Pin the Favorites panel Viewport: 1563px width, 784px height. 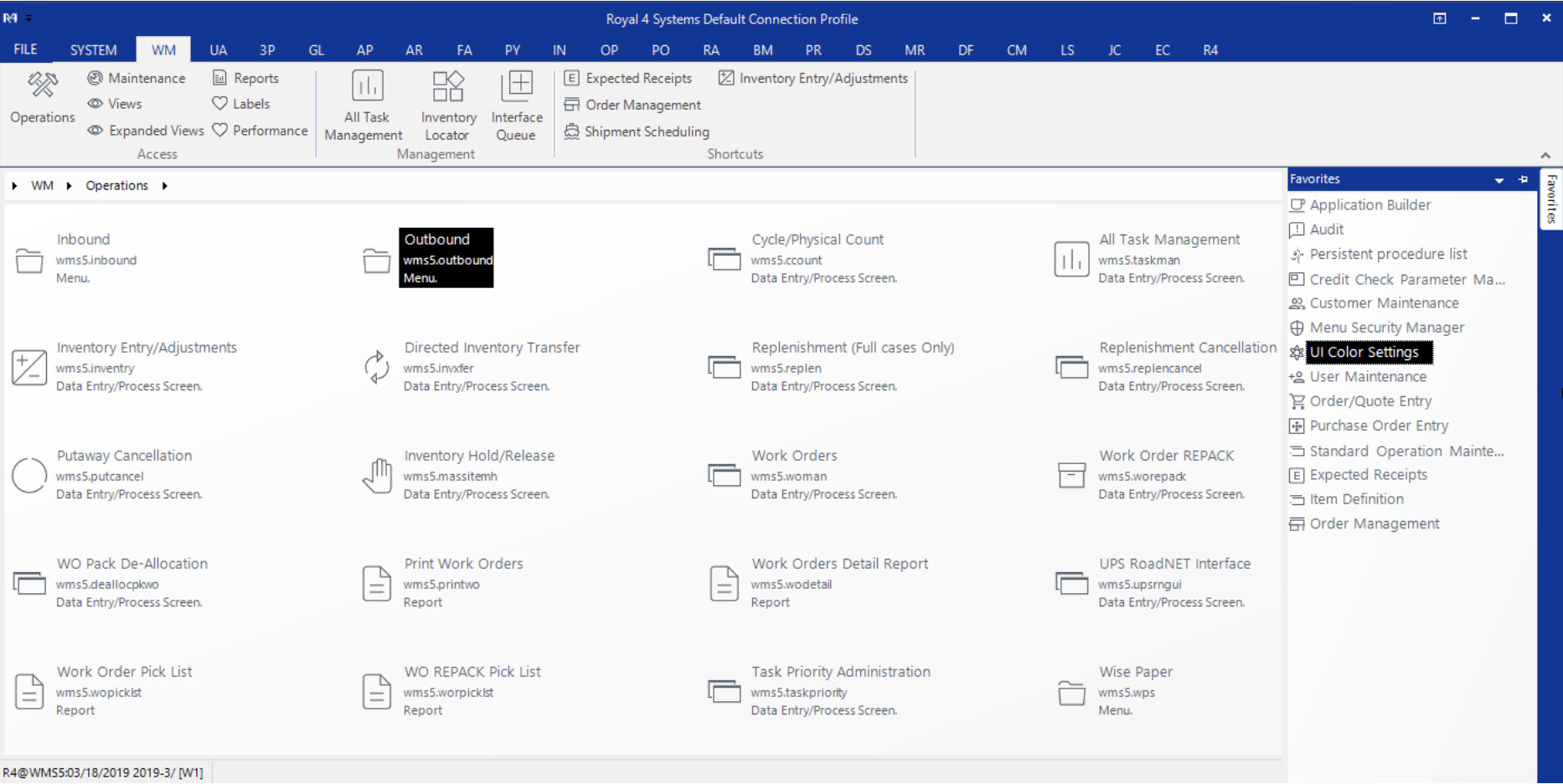(x=1524, y=179)
